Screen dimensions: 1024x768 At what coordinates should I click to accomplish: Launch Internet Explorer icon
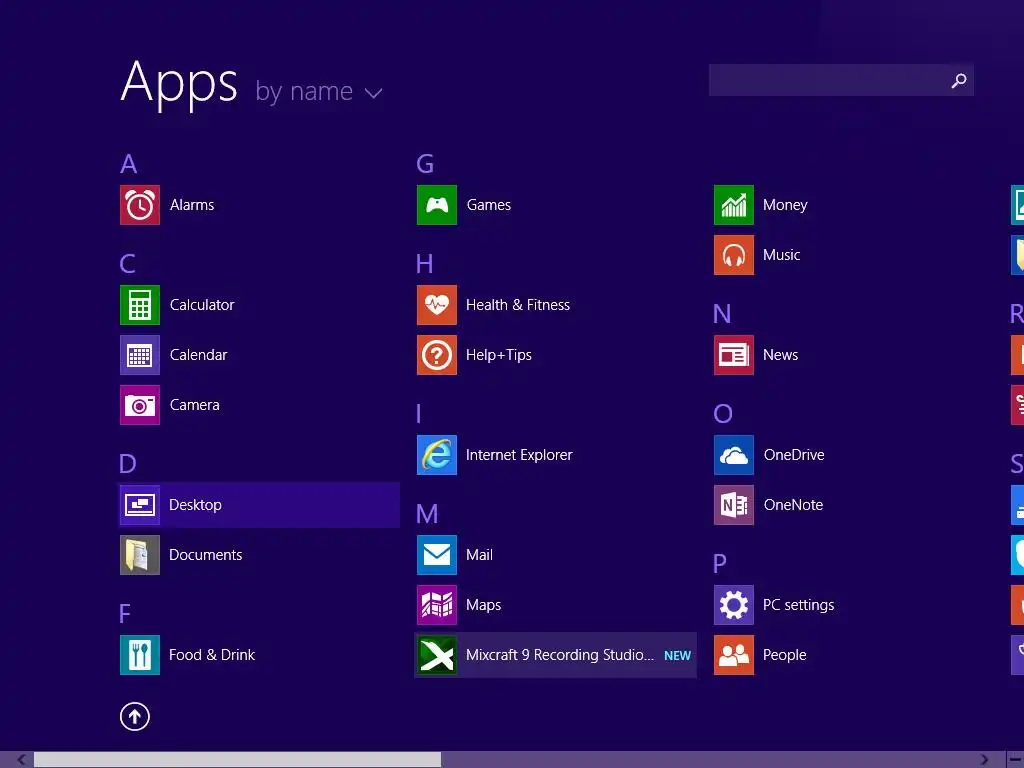pyautogui.click(x=437, y=455)
